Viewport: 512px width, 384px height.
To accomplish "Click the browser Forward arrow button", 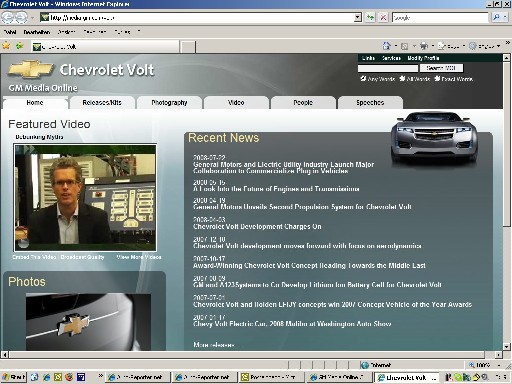I will tap(21, 17).
